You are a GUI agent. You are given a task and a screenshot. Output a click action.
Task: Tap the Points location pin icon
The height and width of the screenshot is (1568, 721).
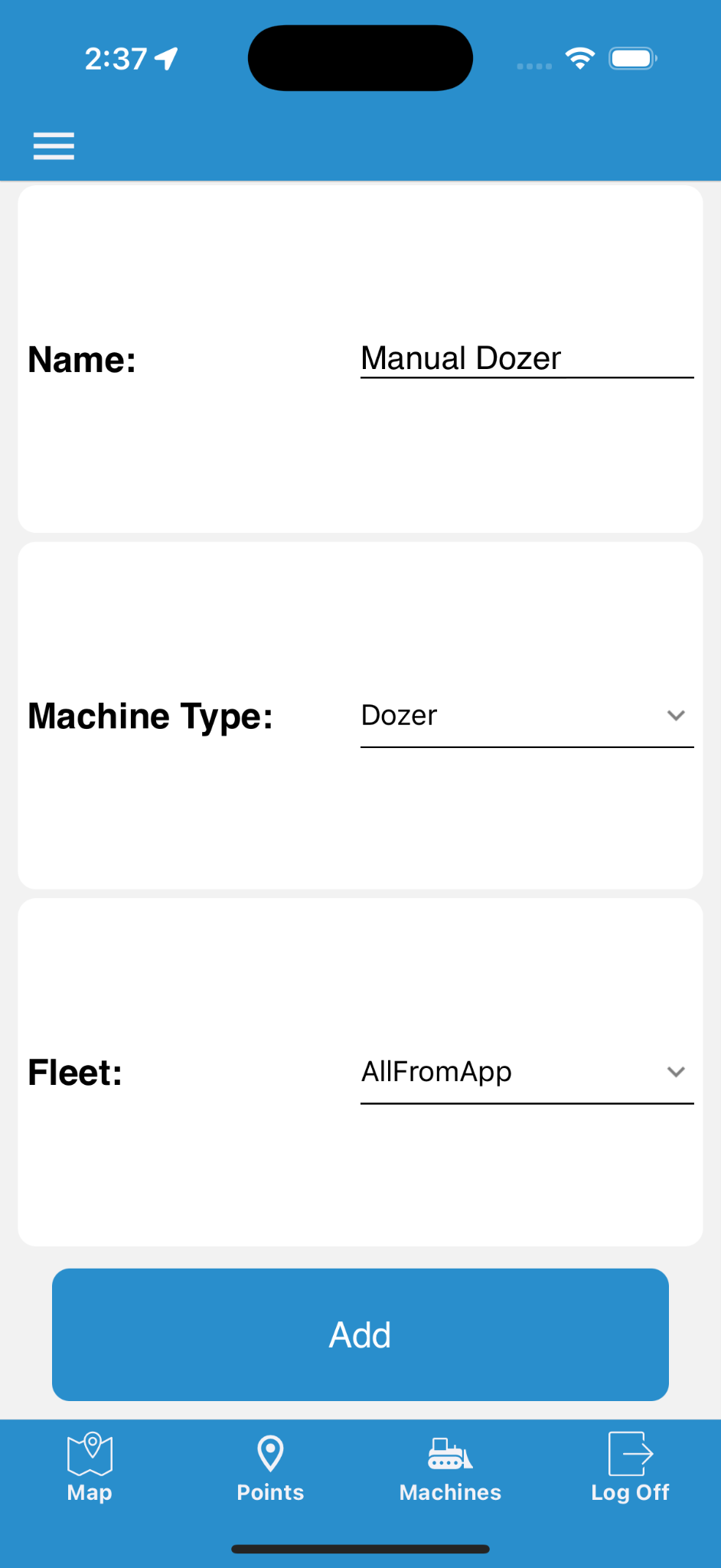point(270,1453)
